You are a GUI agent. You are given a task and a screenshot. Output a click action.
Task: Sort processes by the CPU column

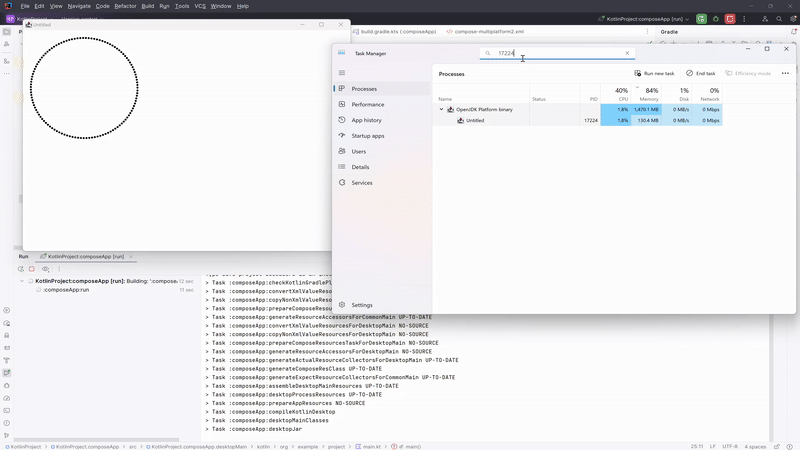(616, 94)
